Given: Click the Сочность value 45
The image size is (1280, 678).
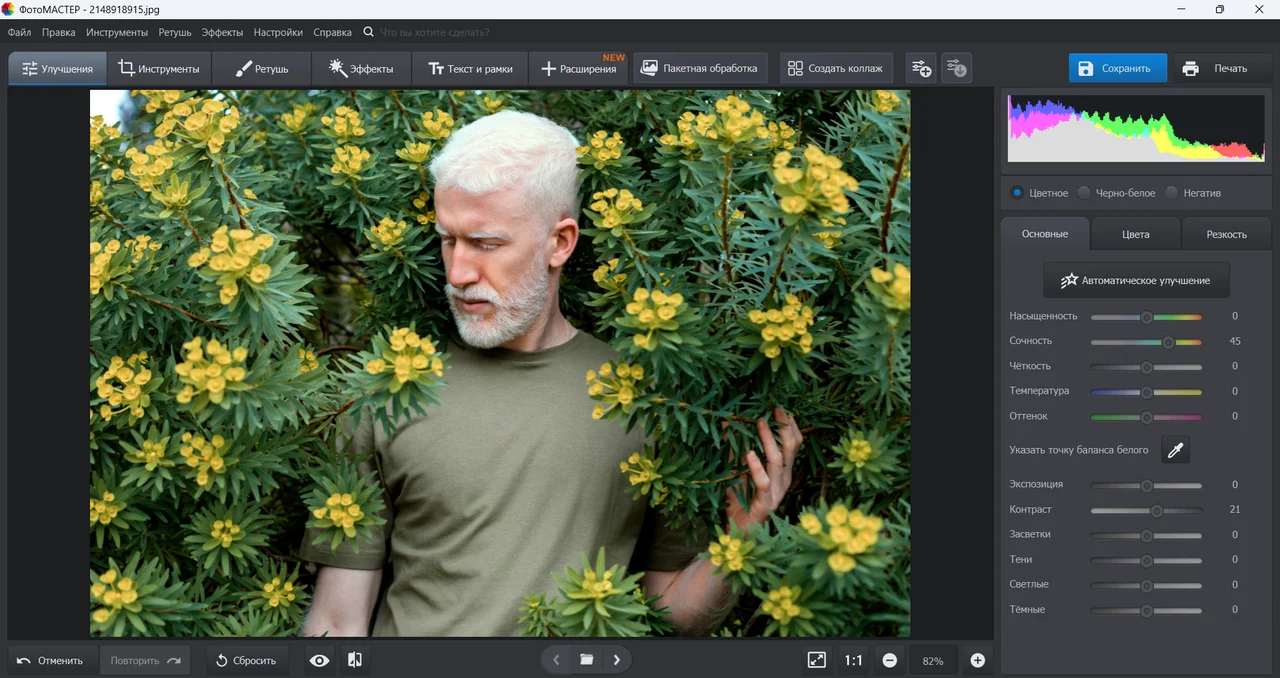Looking at the screenshot, I should (x=1235, y=341).
